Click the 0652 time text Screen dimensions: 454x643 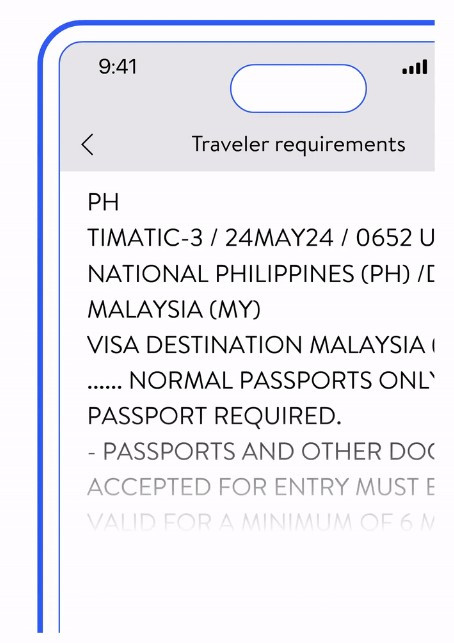coord(383,238)
